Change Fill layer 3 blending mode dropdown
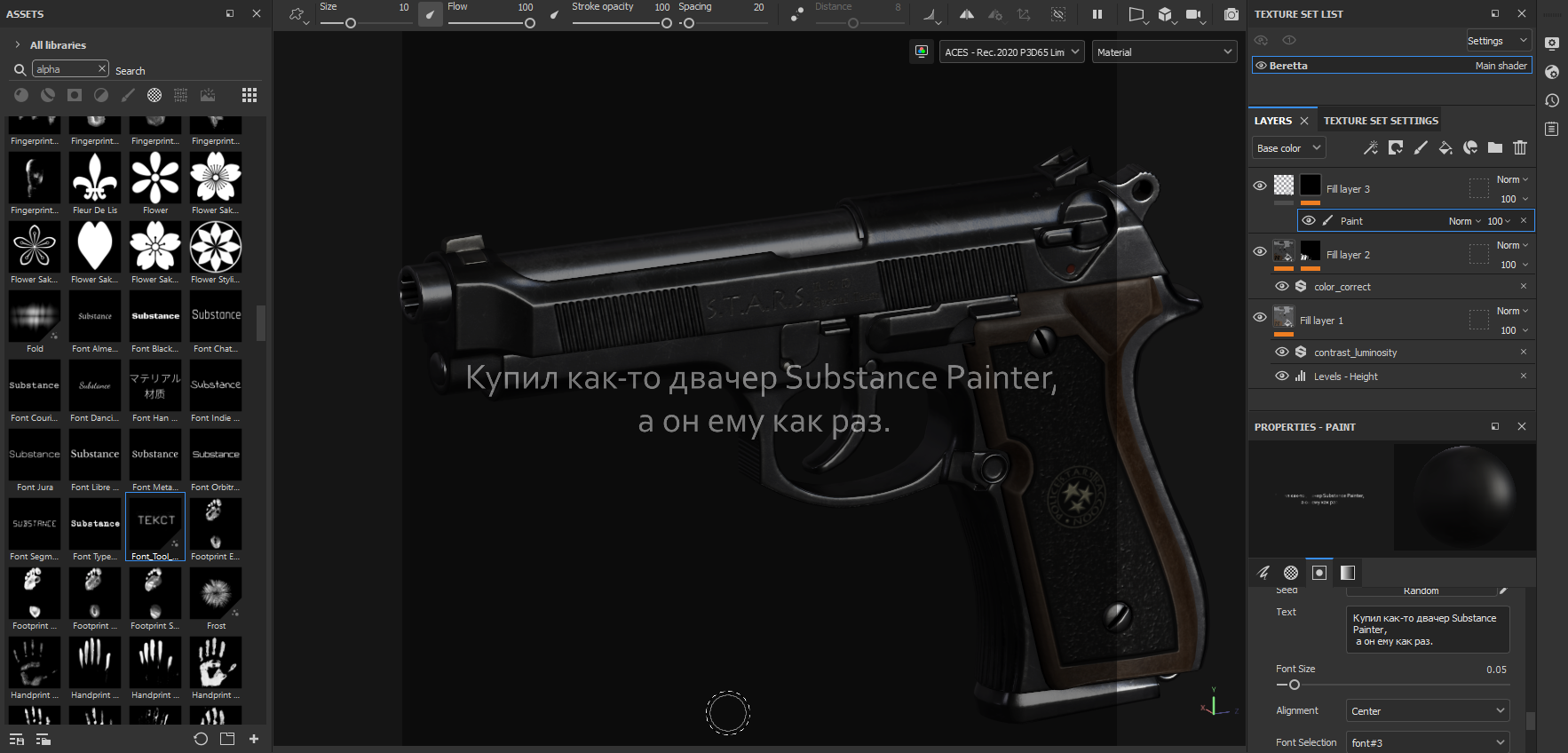The image size is (1568, 753). (1512, 179)
